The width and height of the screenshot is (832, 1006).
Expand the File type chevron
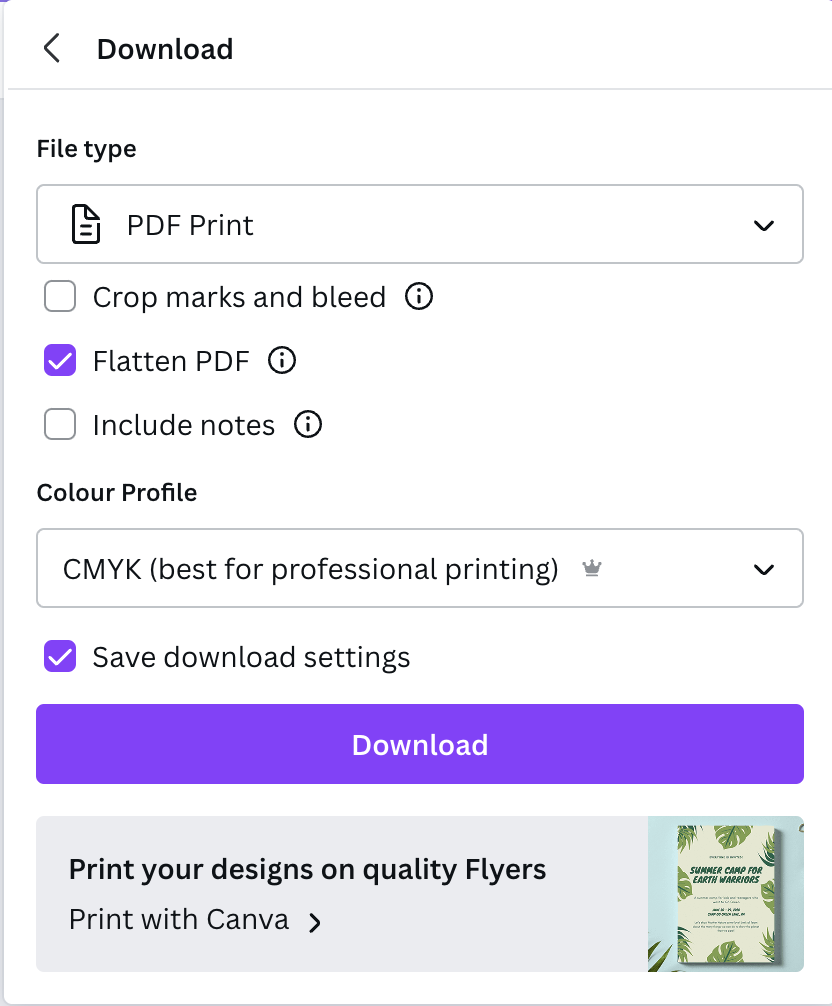tap(763, 225)
